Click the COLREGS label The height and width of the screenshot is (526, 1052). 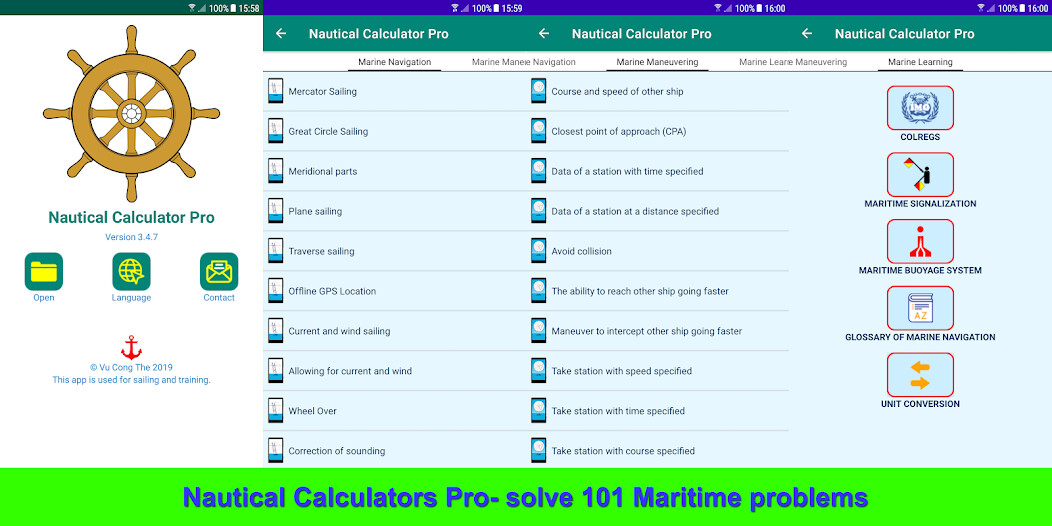(920, 137)
